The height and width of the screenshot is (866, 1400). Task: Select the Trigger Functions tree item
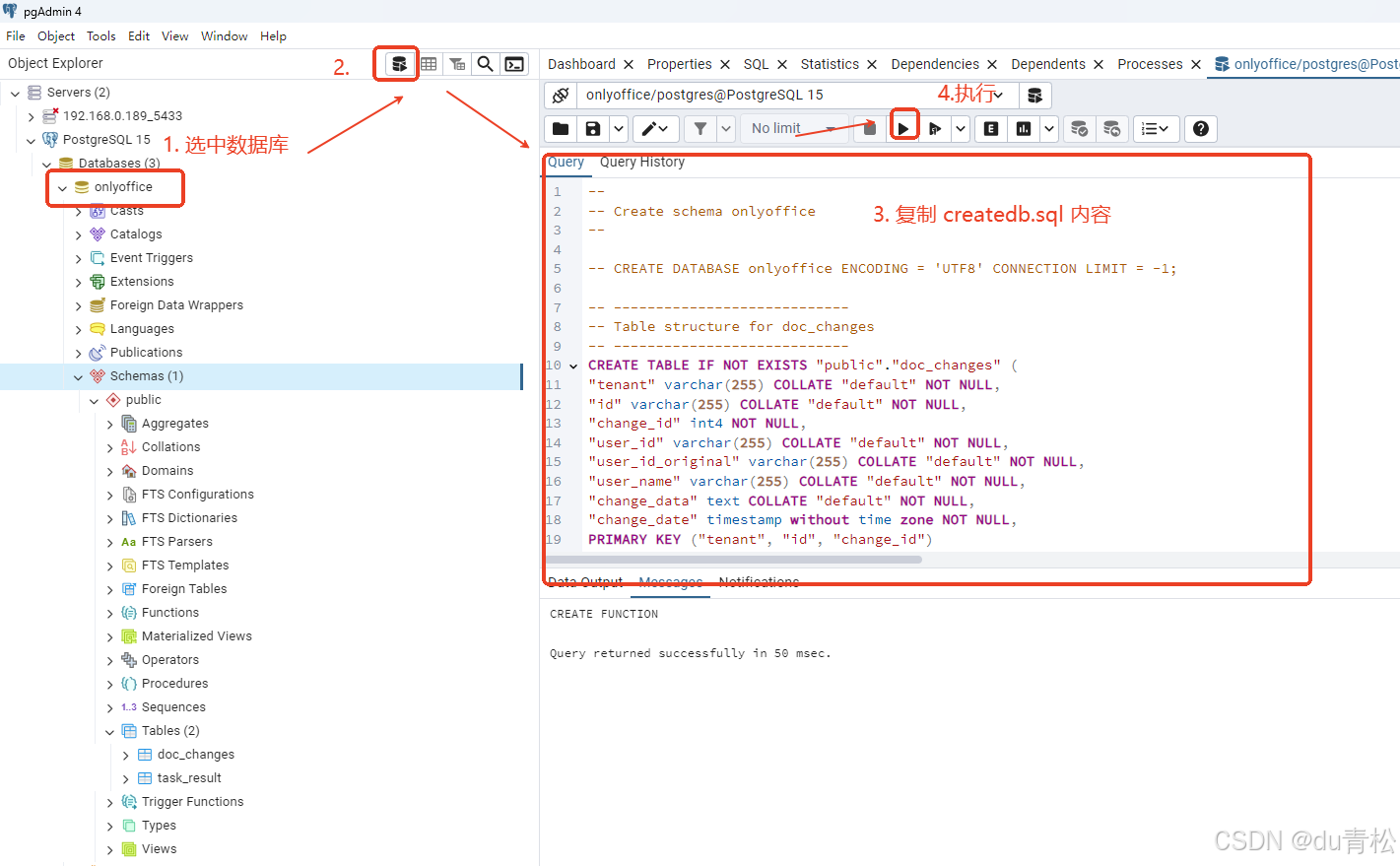tap(192, 802)
